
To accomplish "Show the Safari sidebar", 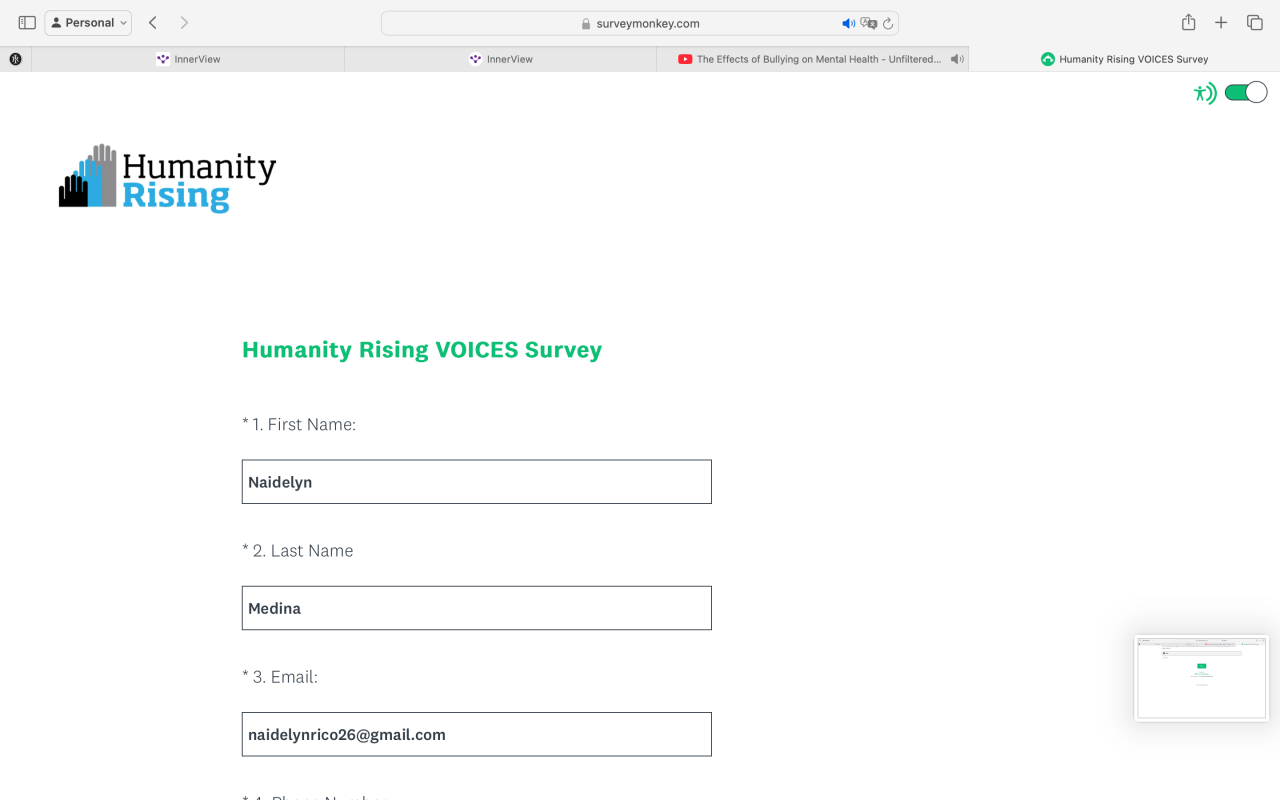I will click(27, 23).
